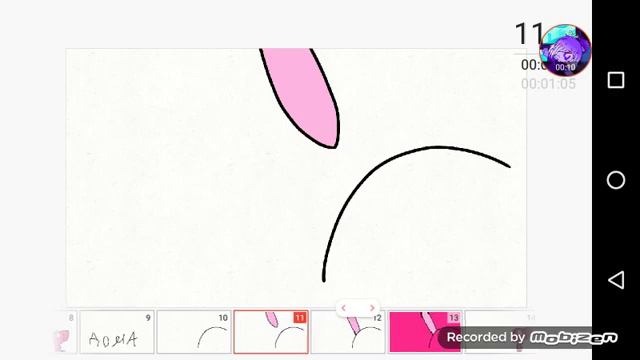Select the partially visible frame 8 thumbnail
Image resolution: width=640 pixels, height=360 pixels.
[x=64, y=332]
